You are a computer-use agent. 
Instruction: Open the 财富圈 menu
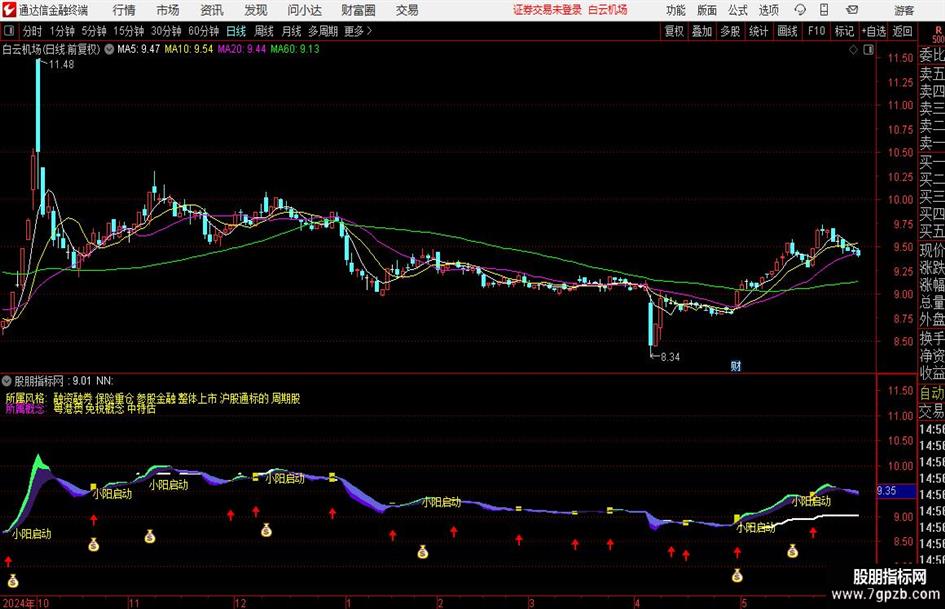tap(358, 10)
